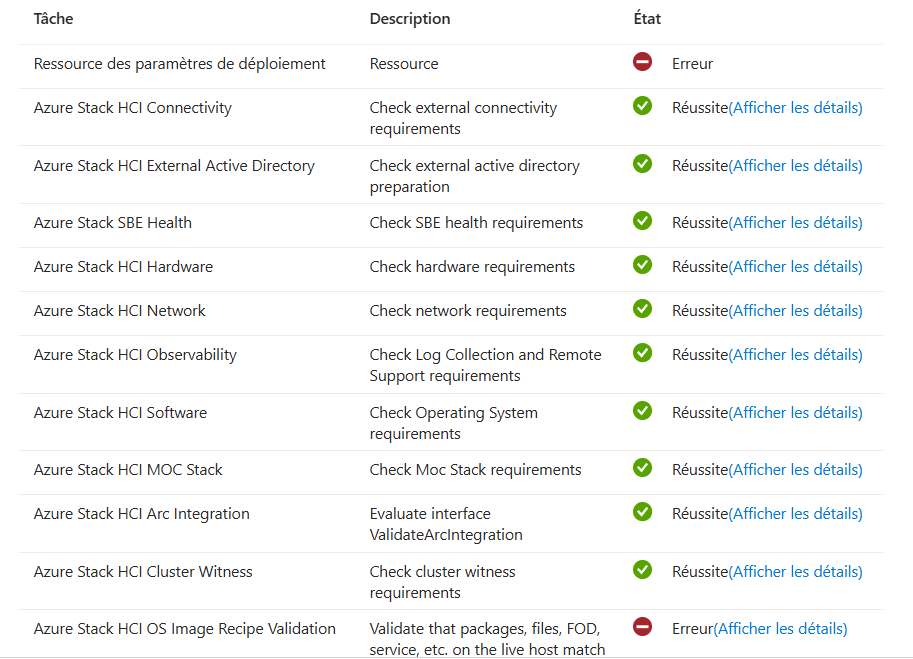Image resolution: width=913 pixels, height=659 pixels.
Task: Click success checkmark for Azure Stack SBE Health
Action: tap(642, 221)
